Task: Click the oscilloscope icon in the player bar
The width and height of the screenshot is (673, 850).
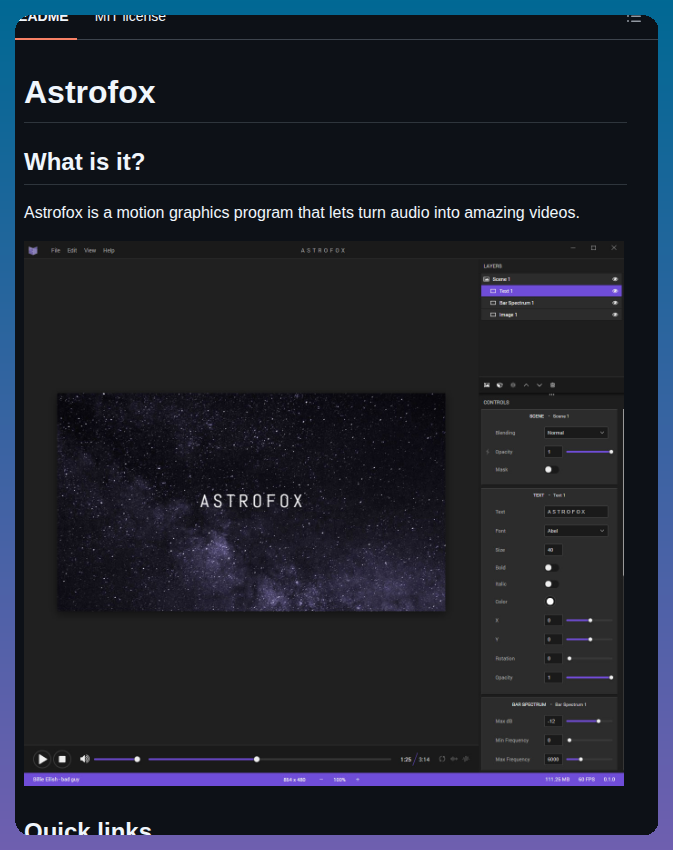Action: (466, 759)
